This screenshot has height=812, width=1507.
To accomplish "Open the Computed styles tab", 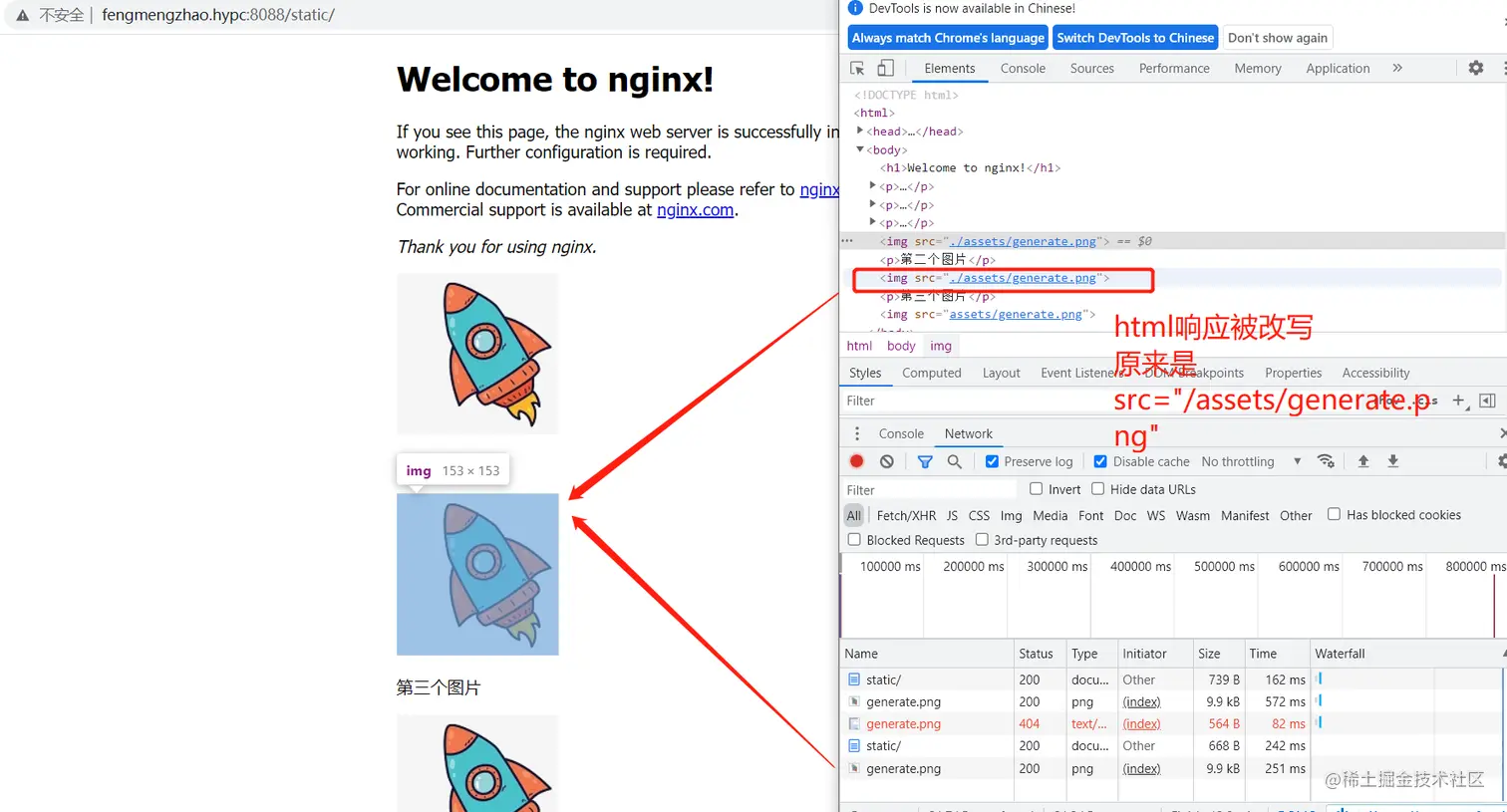I will point(932,373).
